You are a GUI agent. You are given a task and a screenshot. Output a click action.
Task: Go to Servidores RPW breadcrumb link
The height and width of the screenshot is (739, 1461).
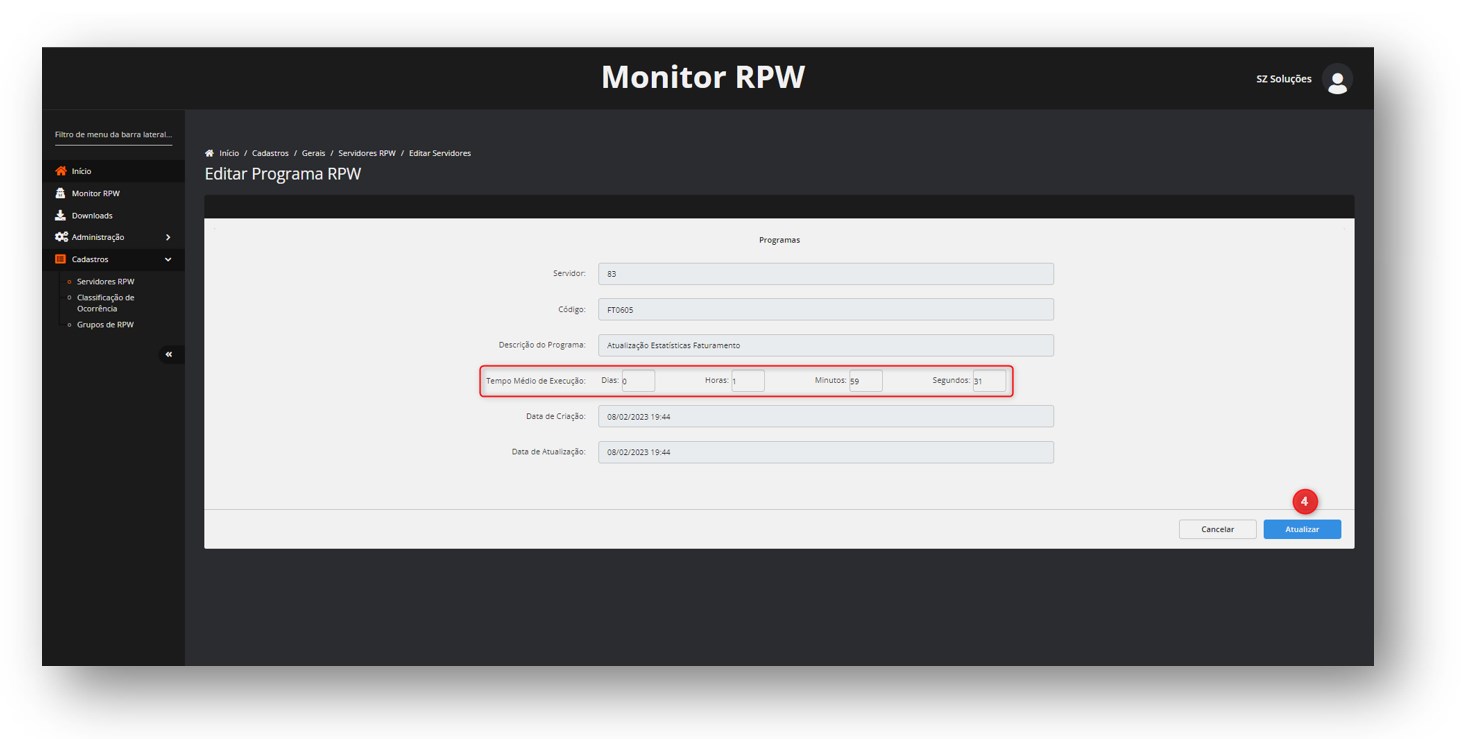coord(366,153)
